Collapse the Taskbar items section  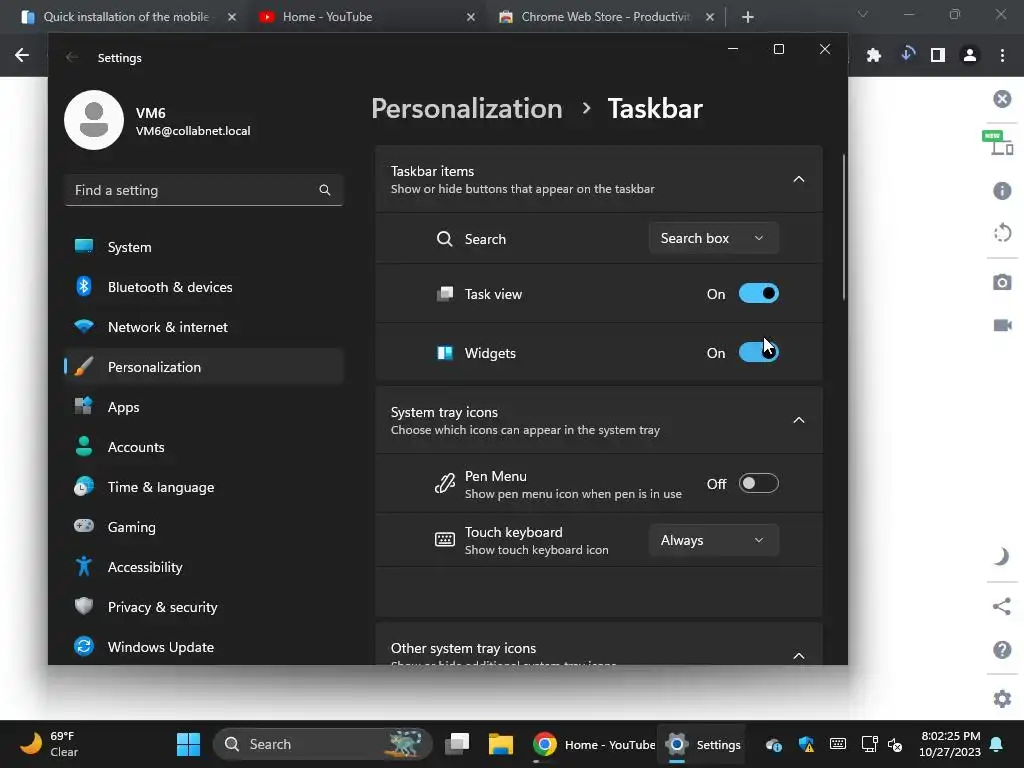pos(798,179)
